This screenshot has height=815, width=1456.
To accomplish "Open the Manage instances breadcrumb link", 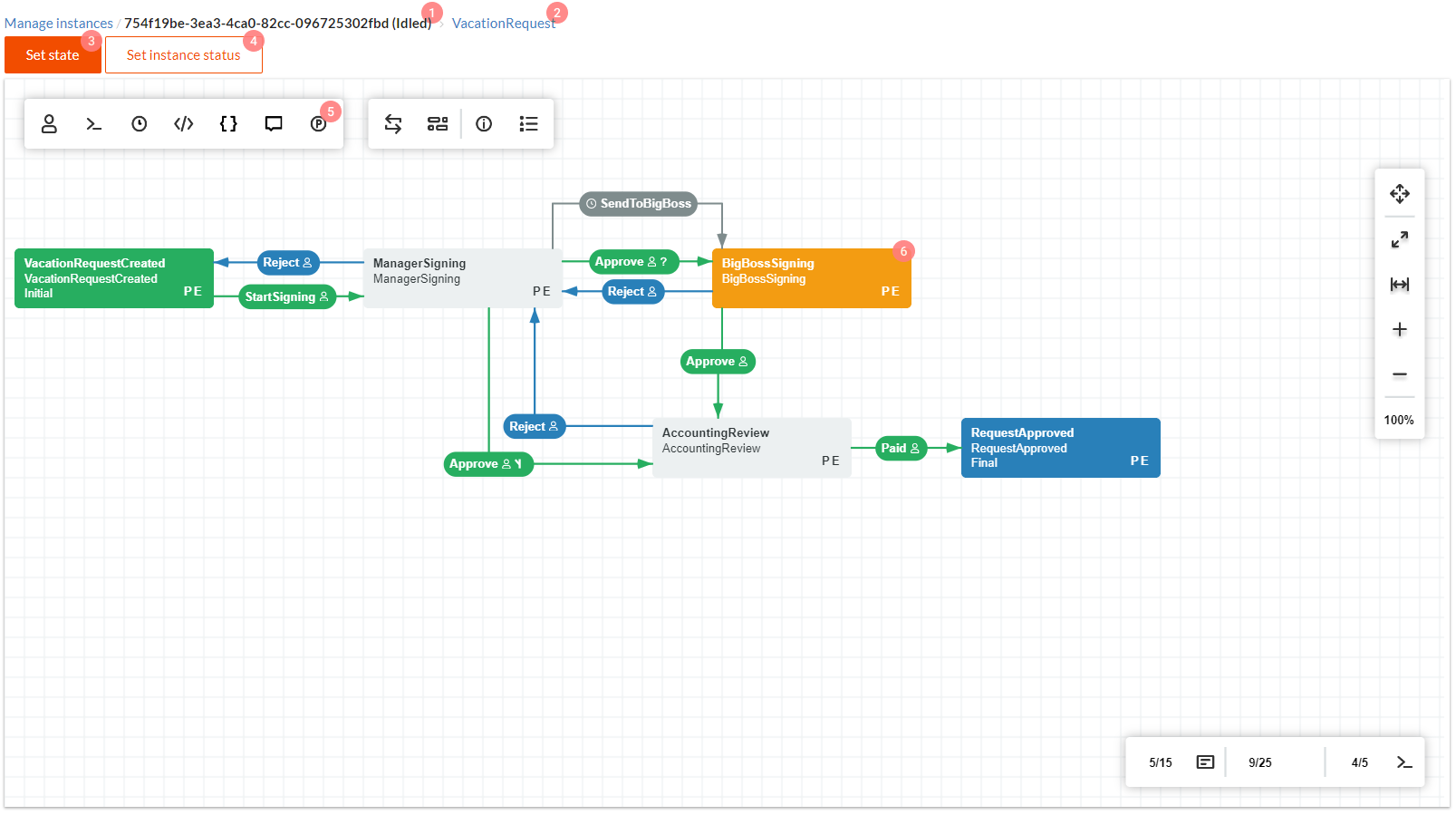I will click(x=59, y=24).
